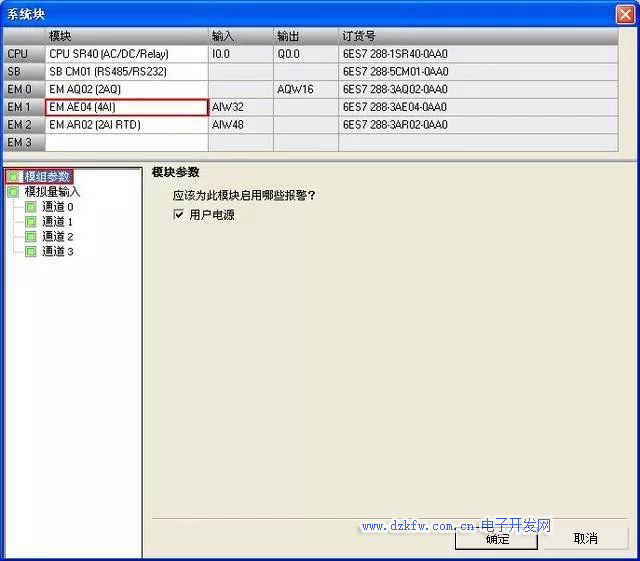
Task: Click the 通道 1 node icon
Action: point(31,222)
